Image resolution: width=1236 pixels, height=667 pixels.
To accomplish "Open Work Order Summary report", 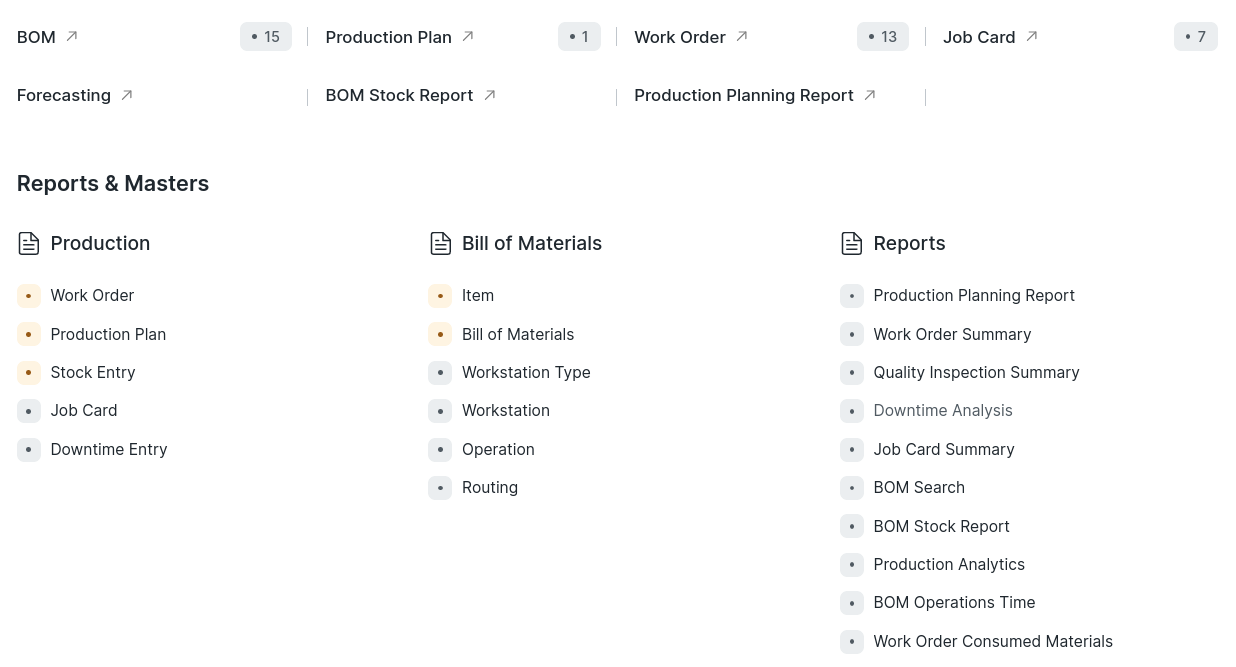I will click(952, 334).
